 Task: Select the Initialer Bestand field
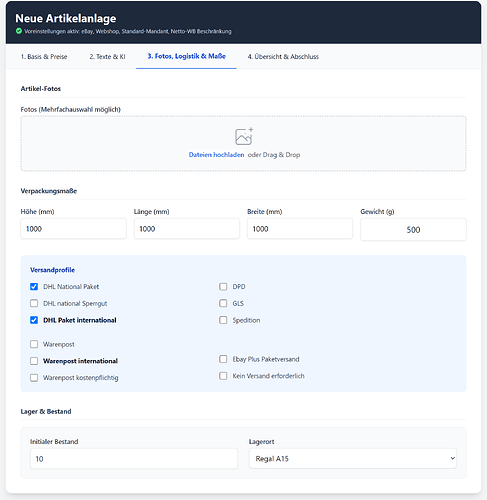tap(134, 459)
